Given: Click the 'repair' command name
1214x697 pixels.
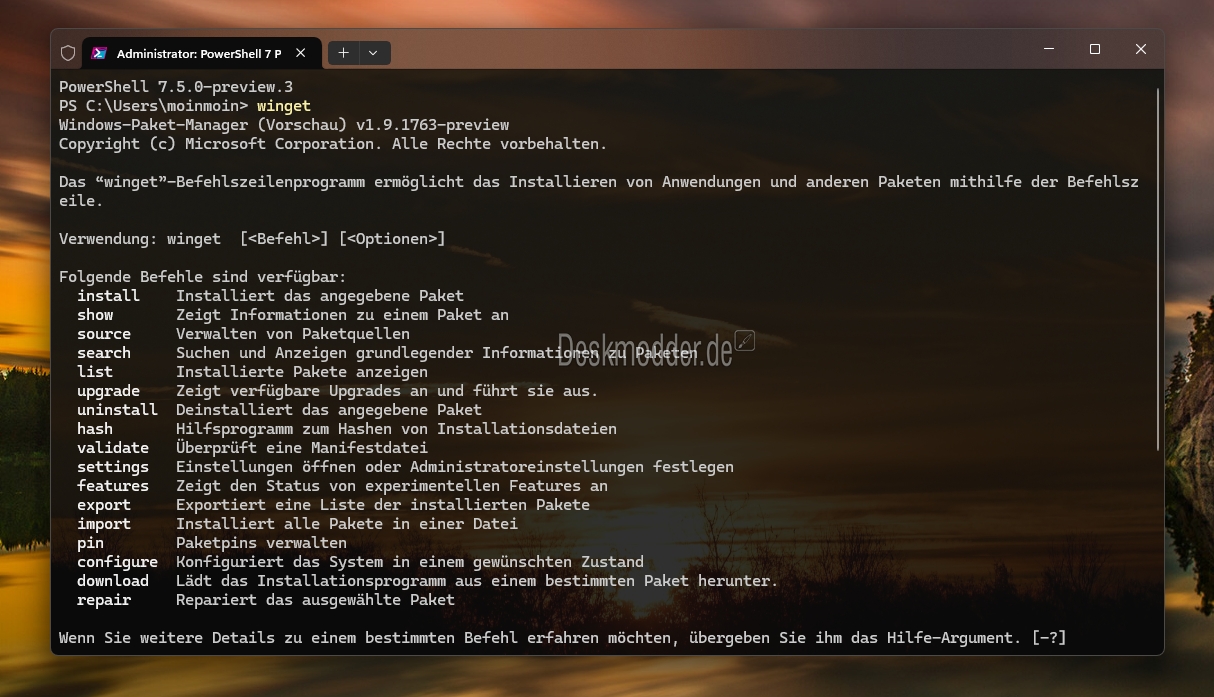Looking at the screenshot, I should pyautogui.click(x=104, y=600).
